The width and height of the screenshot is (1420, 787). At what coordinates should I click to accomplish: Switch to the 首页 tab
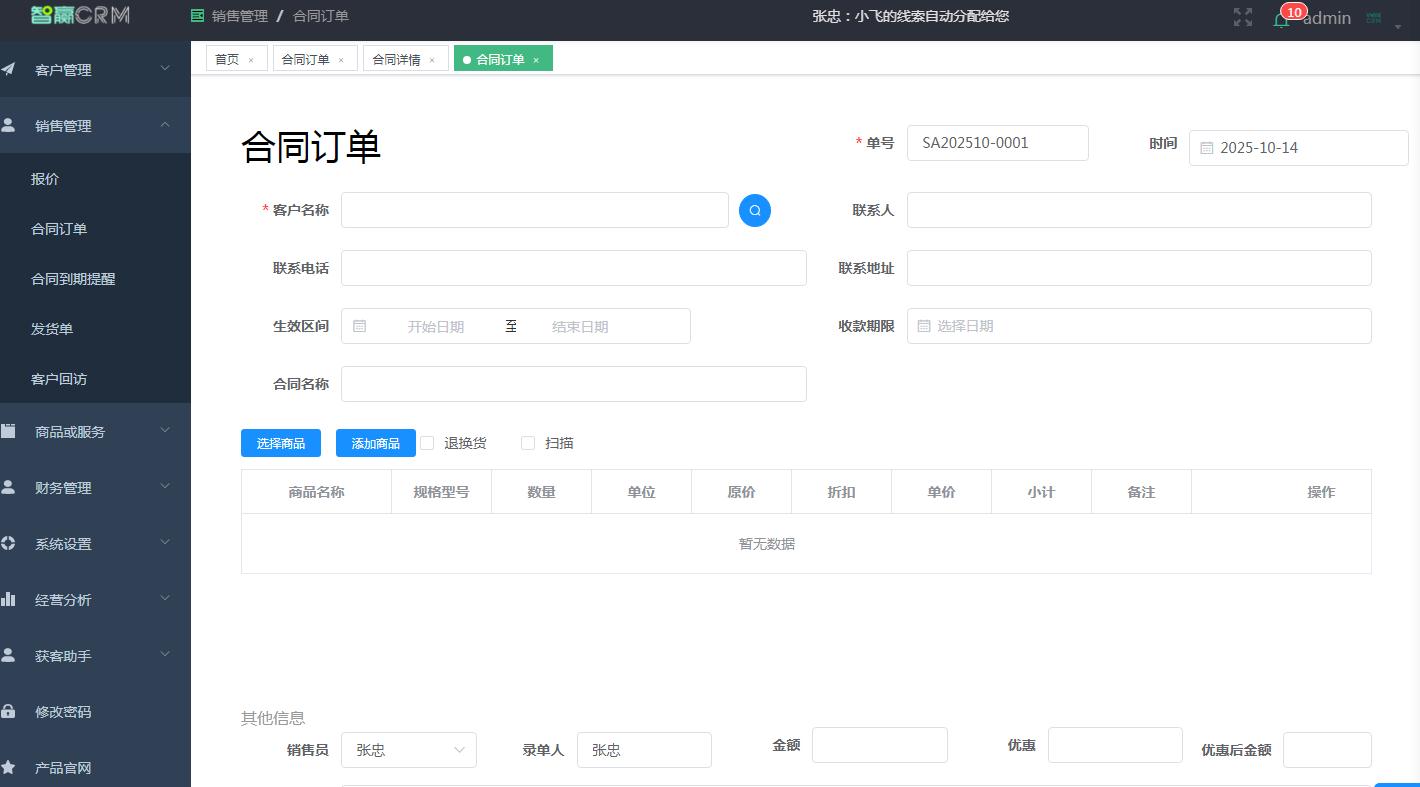(x=228, y=58)
